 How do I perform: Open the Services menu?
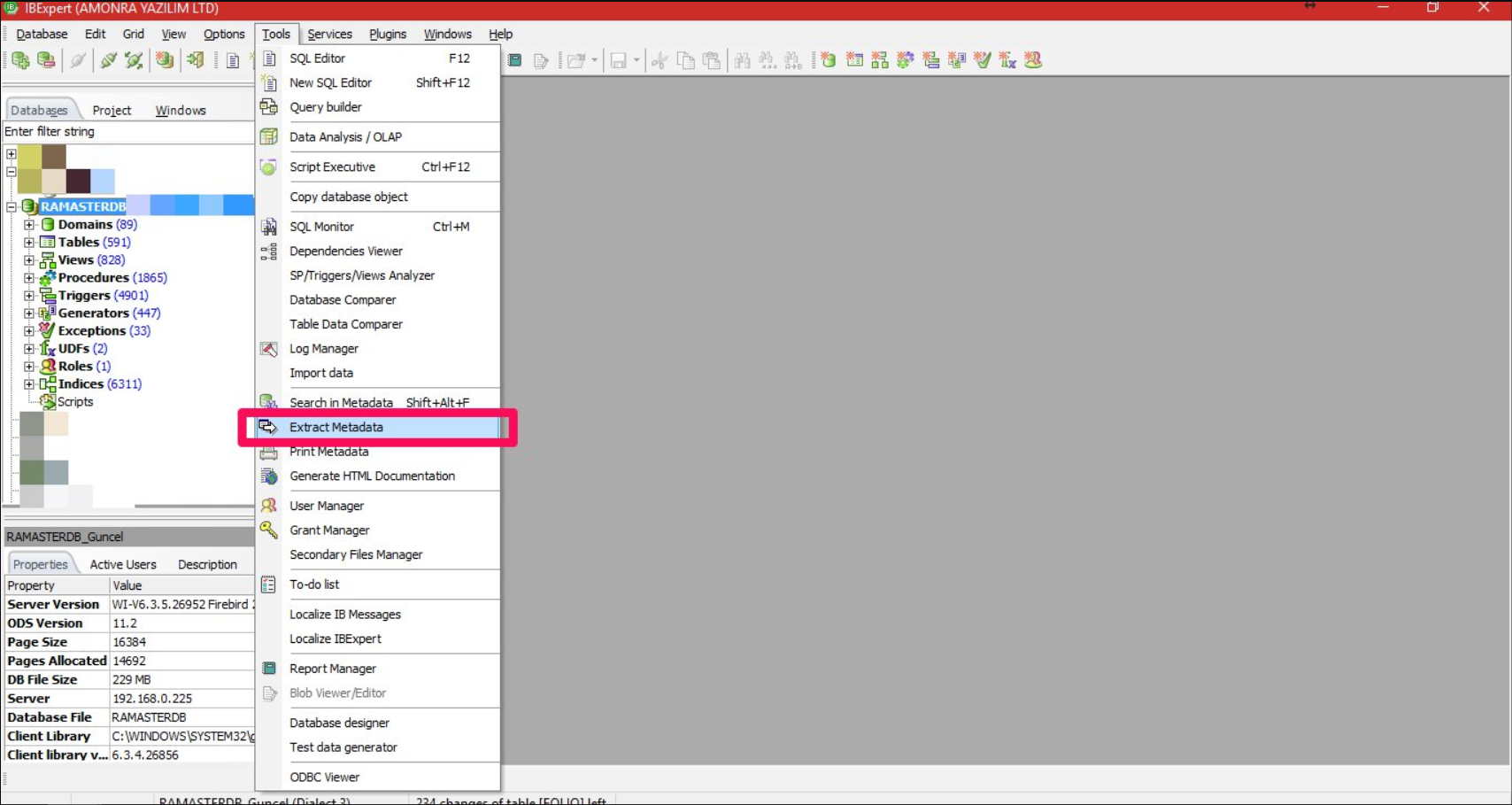(x=329, y=34)
